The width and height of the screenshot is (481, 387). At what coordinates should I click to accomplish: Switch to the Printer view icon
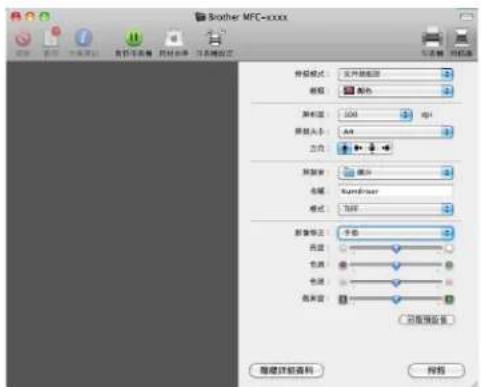tap(432, 38)
